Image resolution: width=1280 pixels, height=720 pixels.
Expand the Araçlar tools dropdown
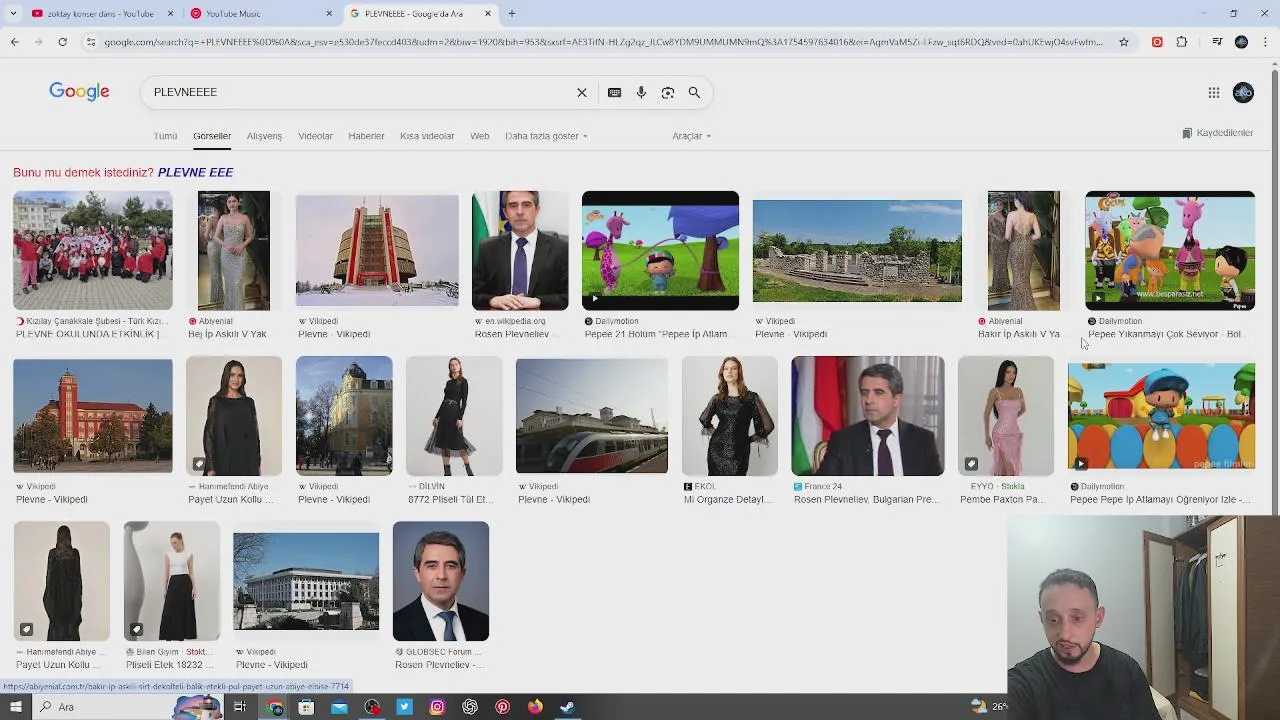[x=691, y=136]
